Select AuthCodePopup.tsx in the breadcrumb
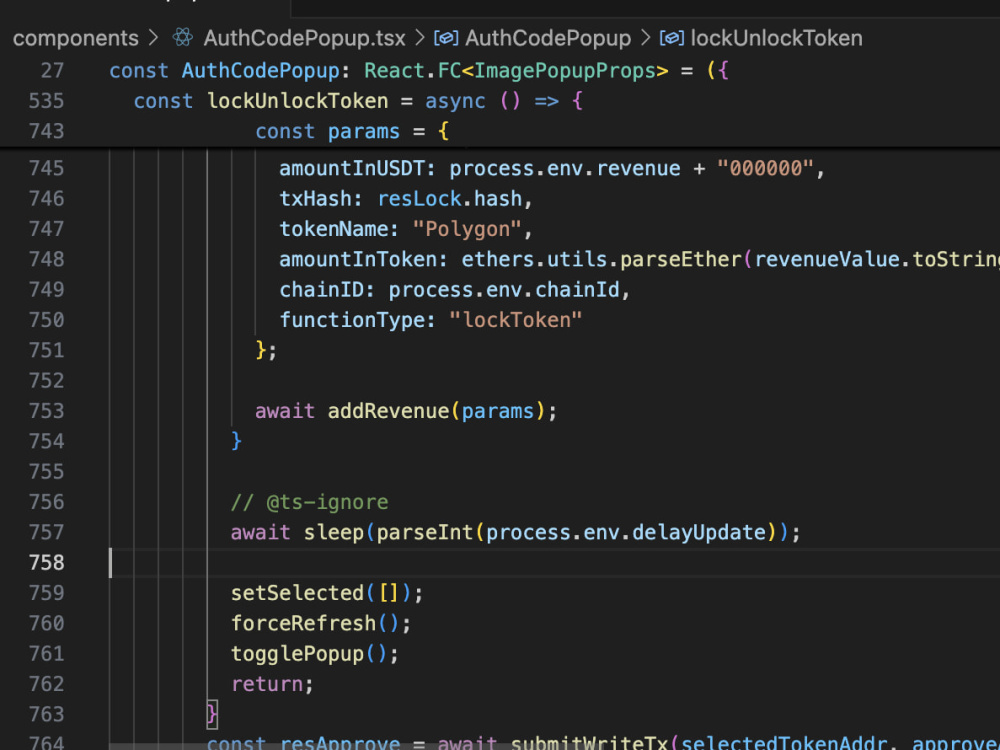The width and height of the screenshot is (1000, 750). point(304,38)
